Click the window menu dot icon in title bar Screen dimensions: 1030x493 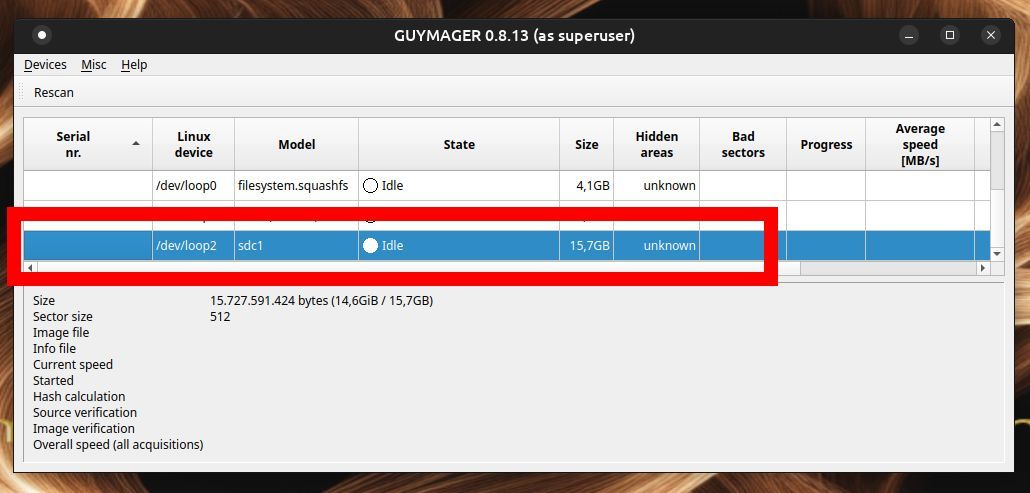[42, 35]
